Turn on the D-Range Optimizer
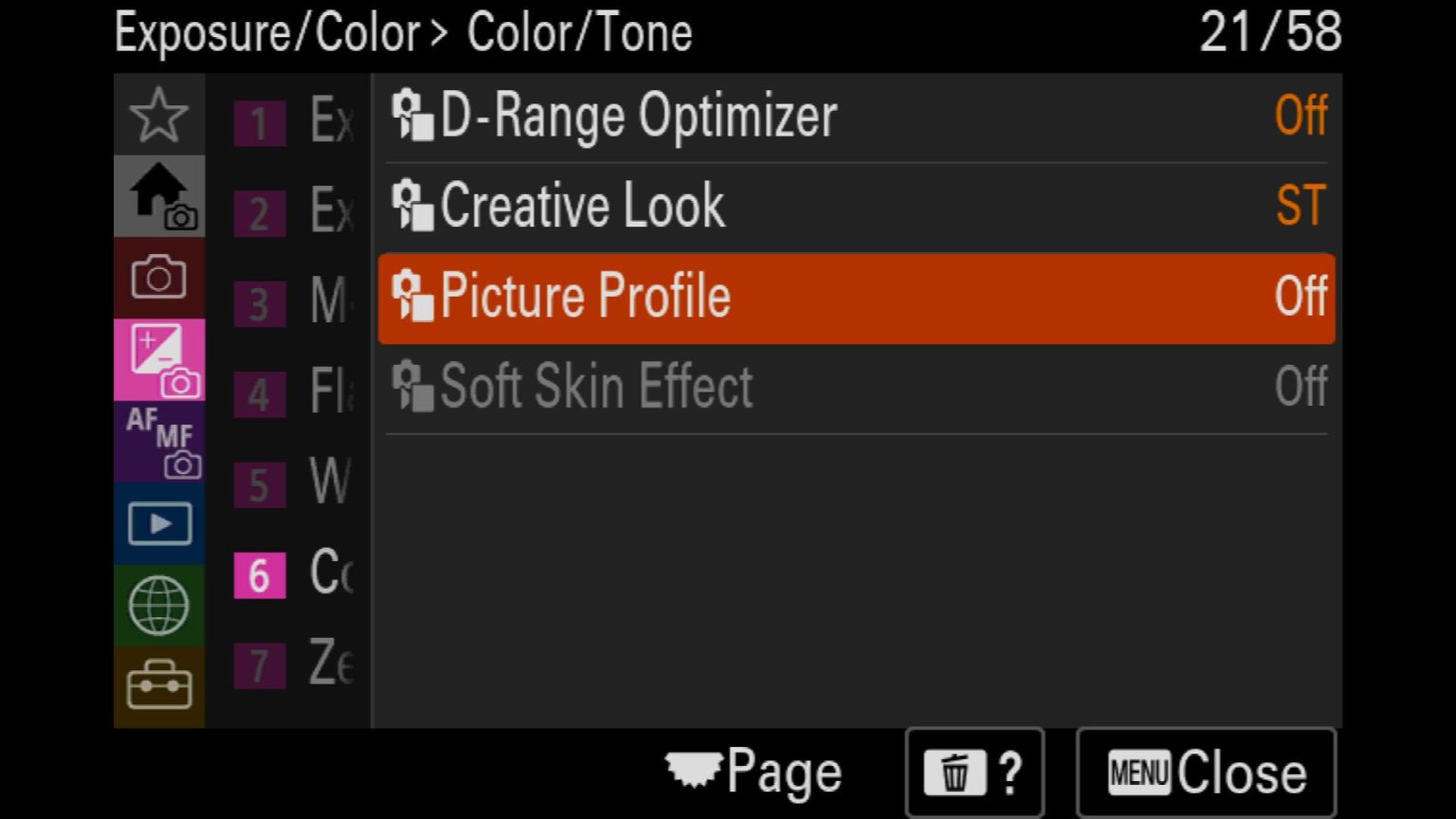This screenshot has width=1456, height=819. [853, 116]
